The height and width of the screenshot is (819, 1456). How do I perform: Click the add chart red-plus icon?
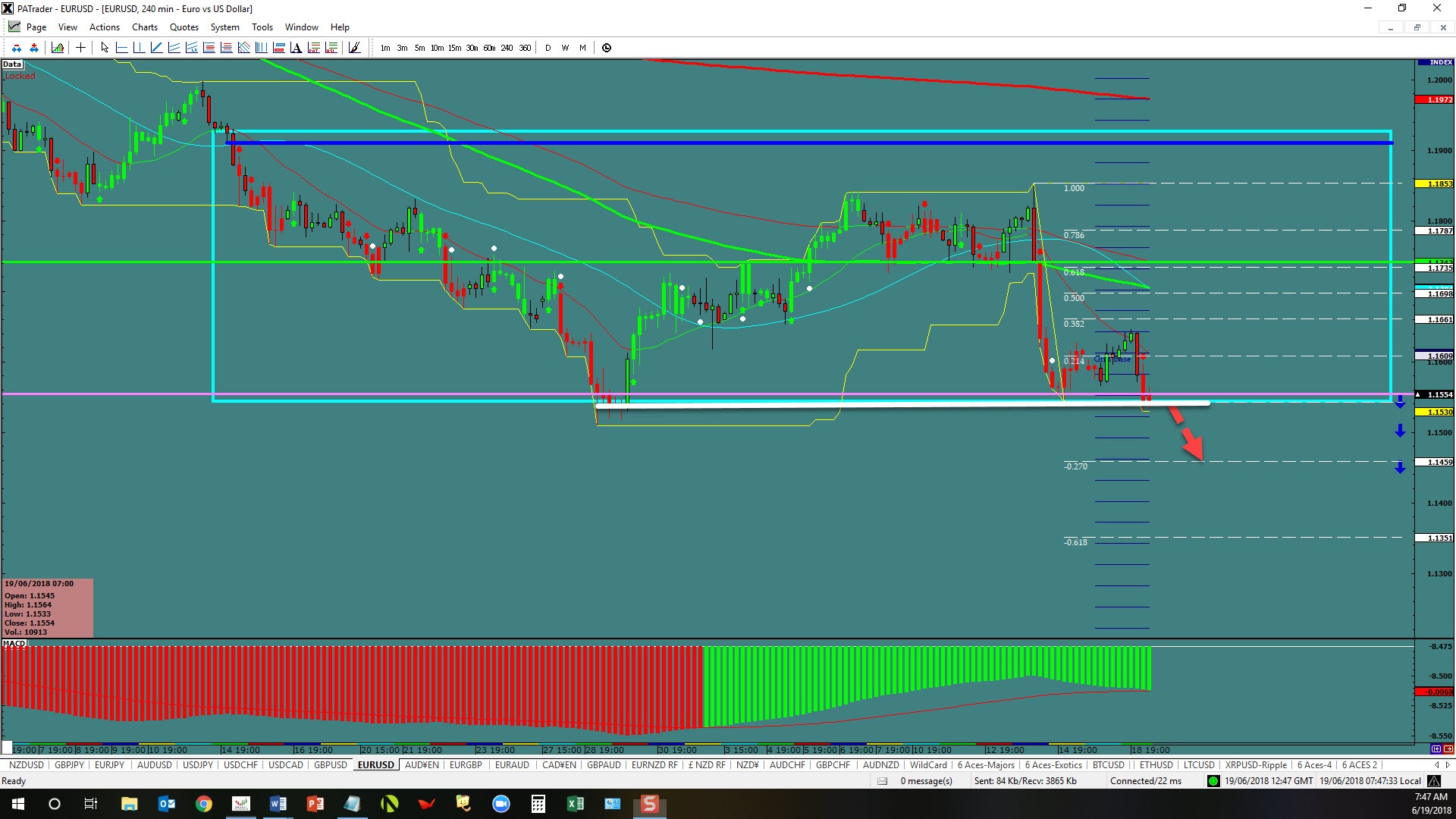(34, 48)
